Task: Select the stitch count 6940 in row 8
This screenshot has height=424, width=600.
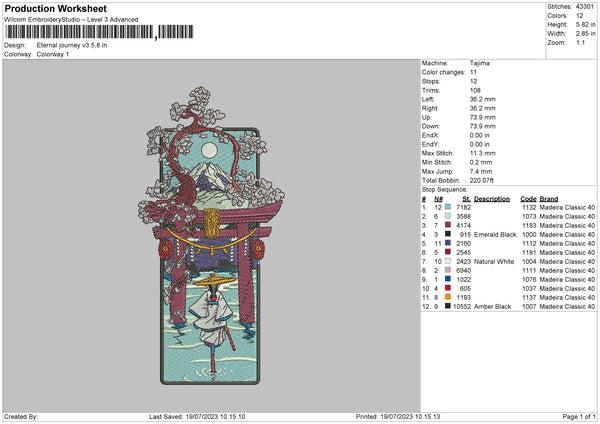Action: click(x=463, y=271)
